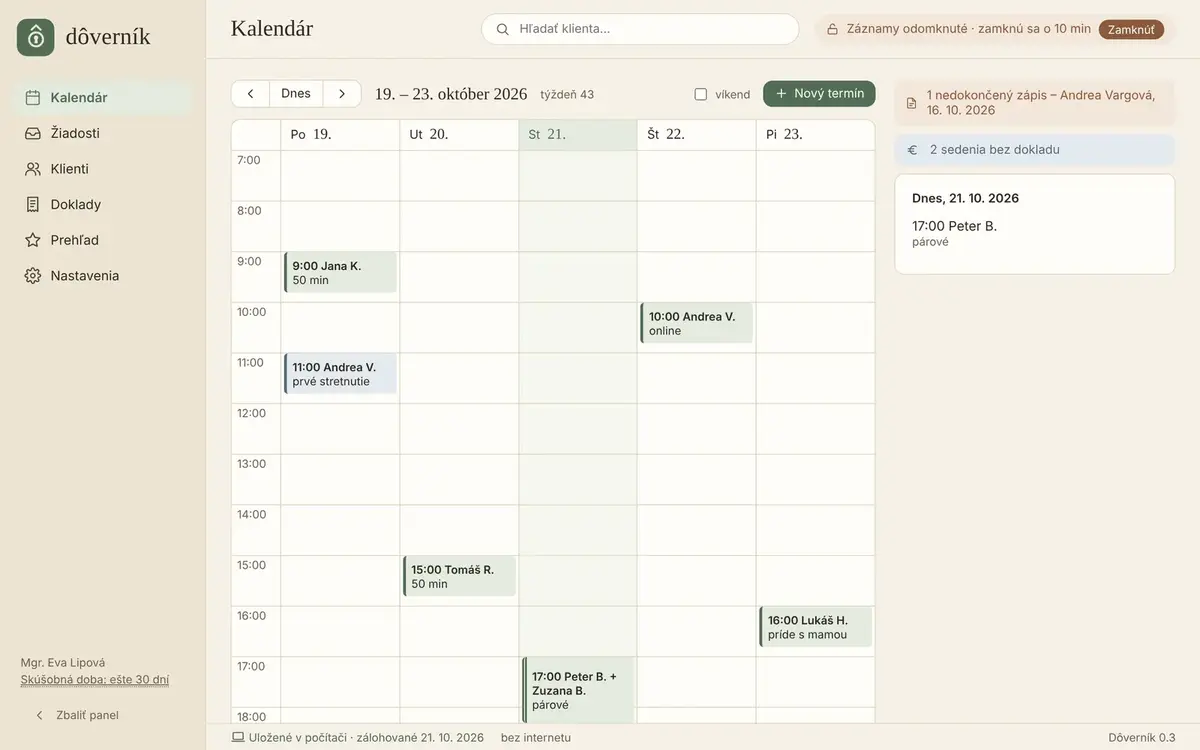Image resolution: width=1200 pixels, height=750 pixels.
Task: Click the dôverník lock logo icon
Action: (36, 37)
